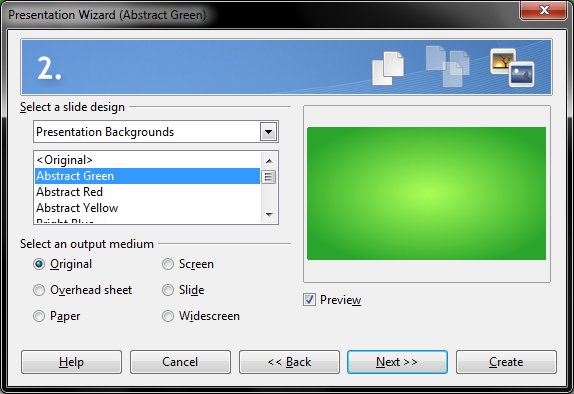Click the Create button

coord(506,362)
